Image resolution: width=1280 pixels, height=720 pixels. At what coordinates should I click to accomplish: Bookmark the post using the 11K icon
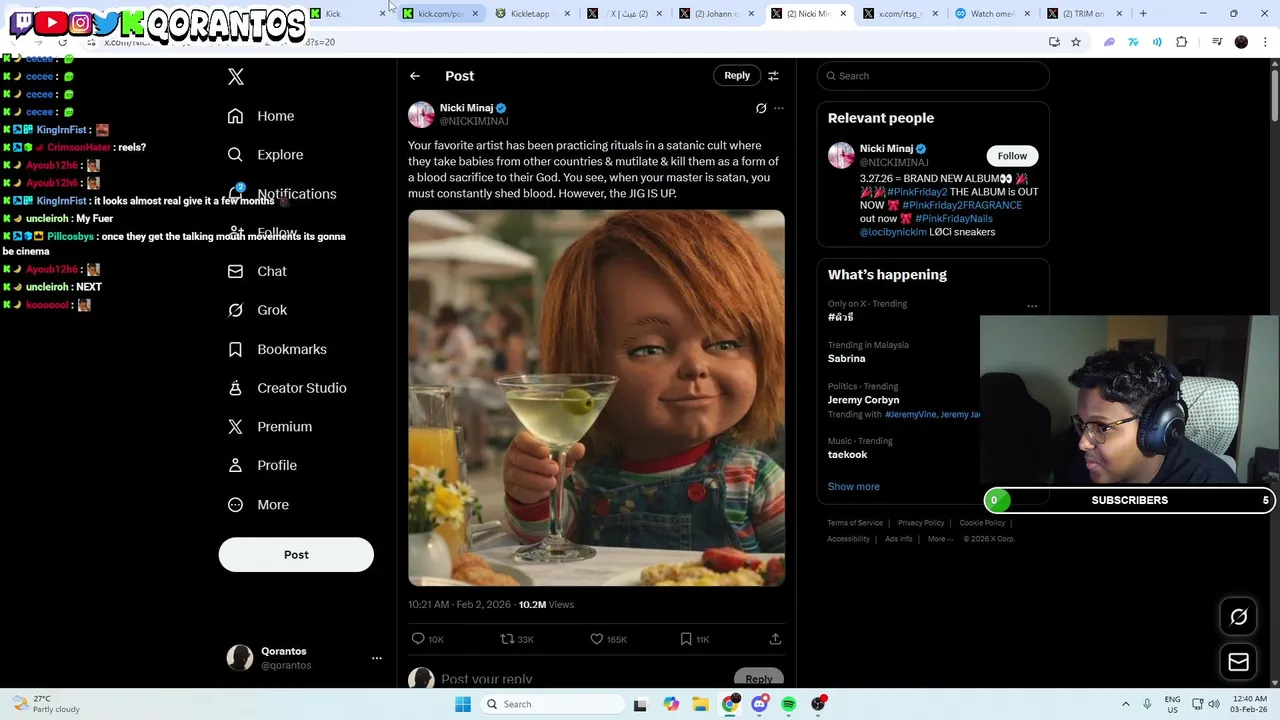coord(686,639)
